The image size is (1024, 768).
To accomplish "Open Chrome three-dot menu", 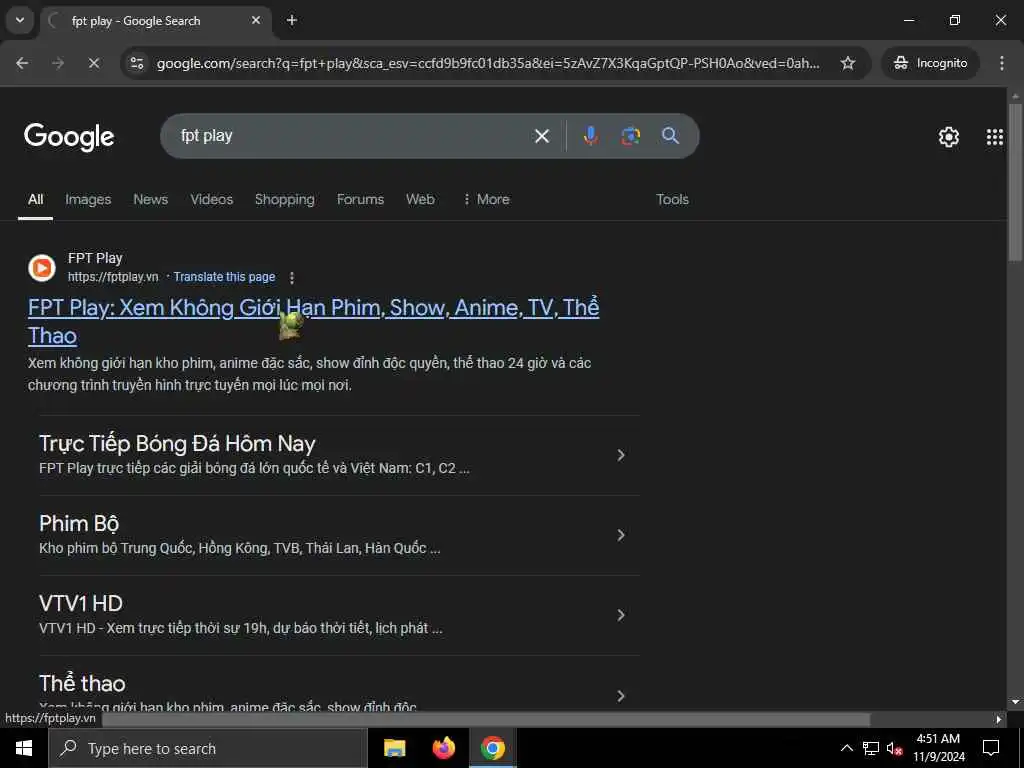I will point(1002,63).
